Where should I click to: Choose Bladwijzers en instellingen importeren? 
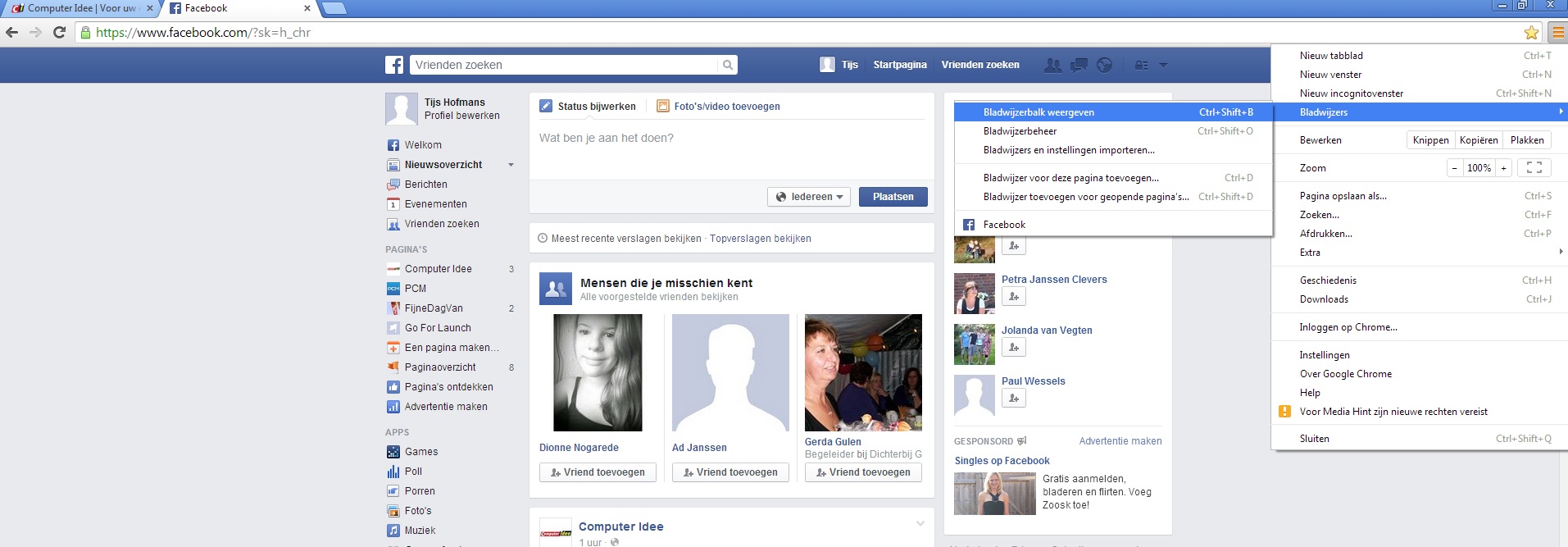pos(1113,150)
